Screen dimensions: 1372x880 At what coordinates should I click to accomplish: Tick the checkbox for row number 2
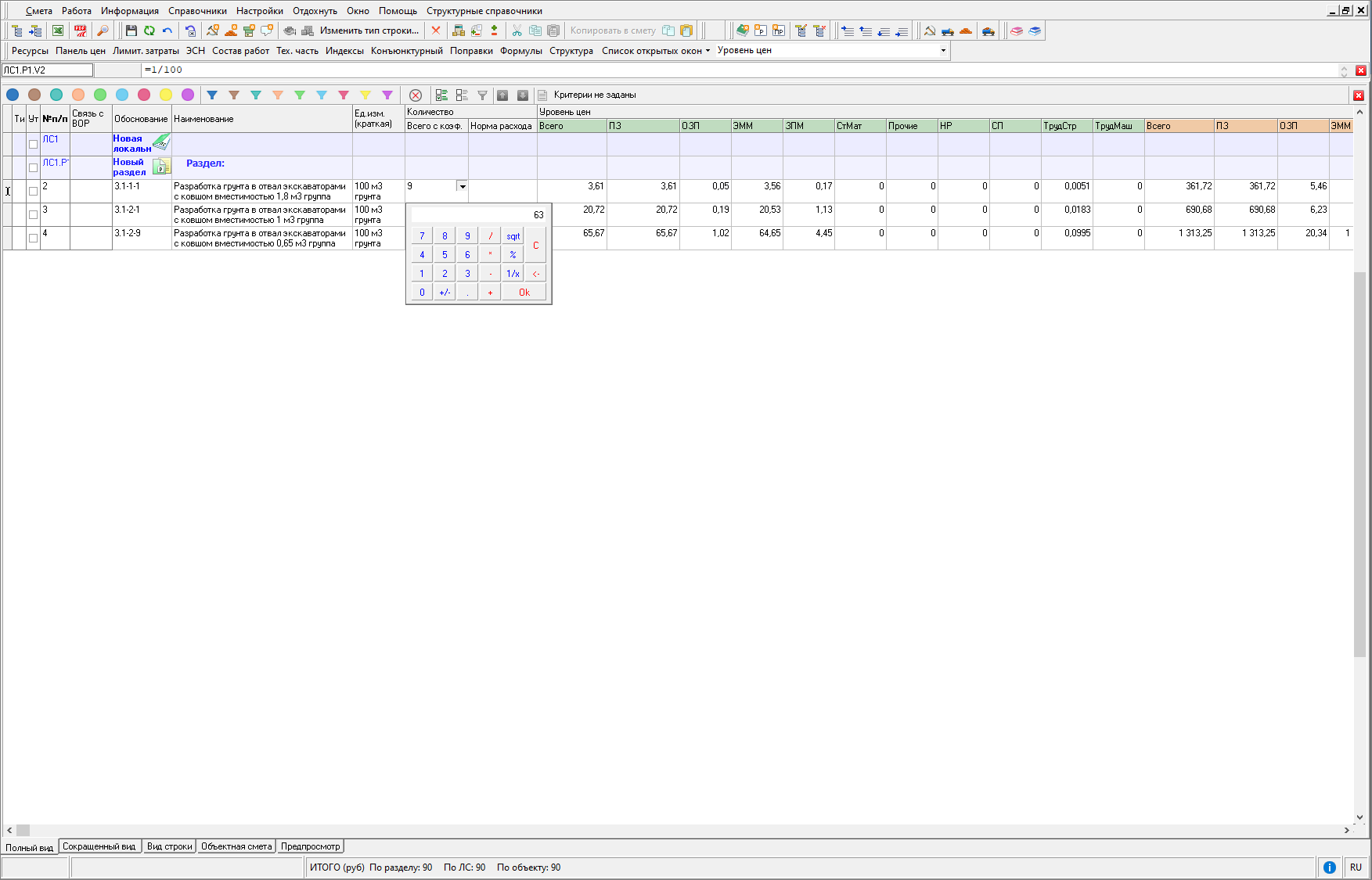click(33, 191)
